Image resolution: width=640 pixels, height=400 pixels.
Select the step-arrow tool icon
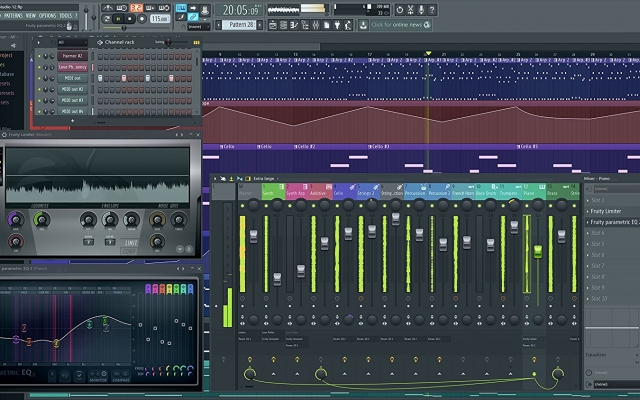193,8
